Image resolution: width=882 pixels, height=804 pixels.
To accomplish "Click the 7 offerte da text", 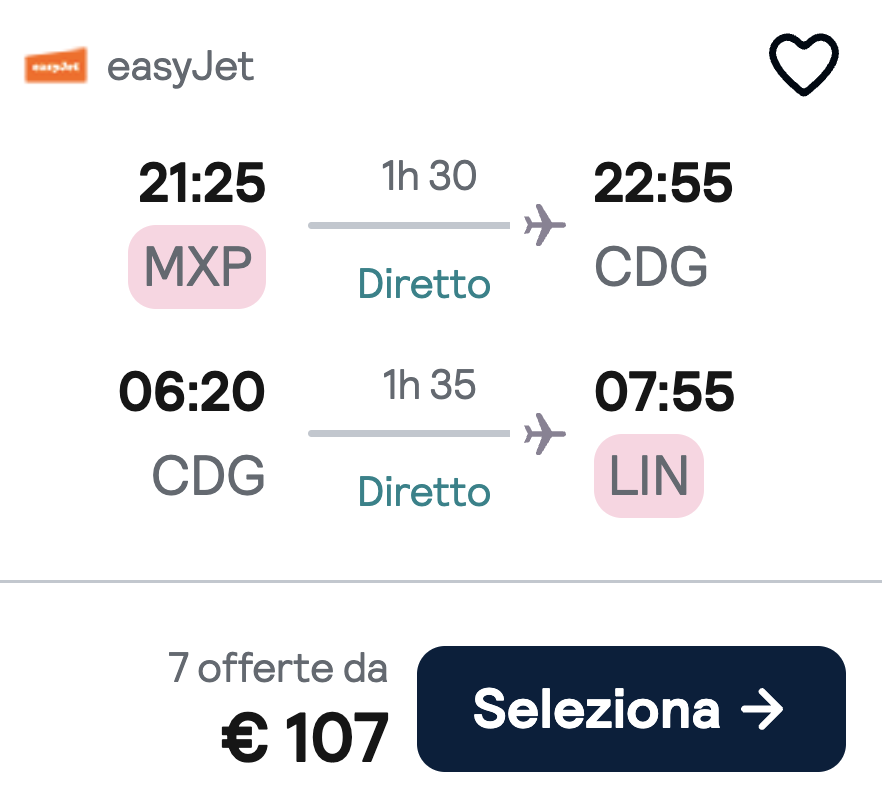I will (278, 669).
